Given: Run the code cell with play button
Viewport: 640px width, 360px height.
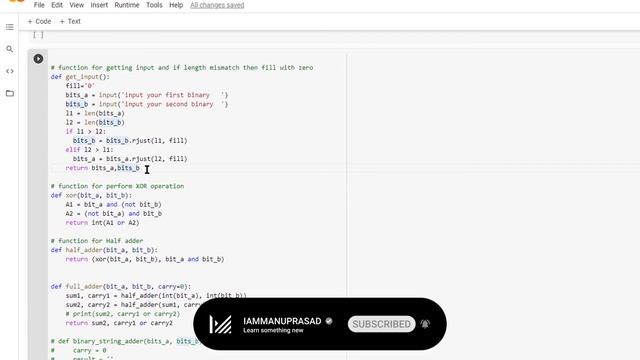Looking at the screenshot, I should (x=38, y=59).
